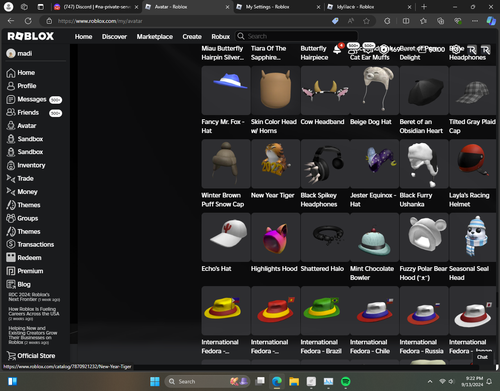Show hidden tray icons chevron
This screenshot has width=500, height=391.
coord(430,381)
